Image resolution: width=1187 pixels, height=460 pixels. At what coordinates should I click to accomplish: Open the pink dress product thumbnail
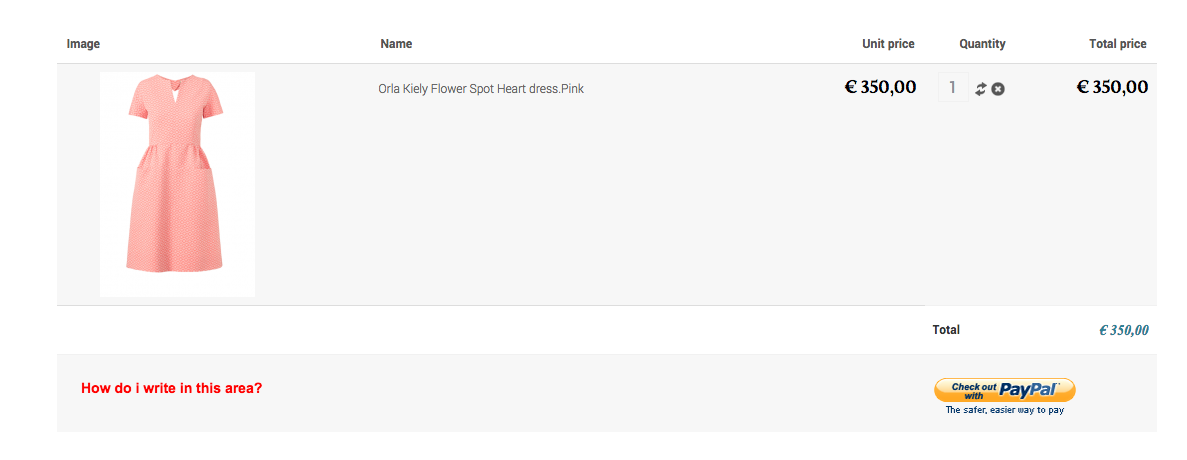coord(177,184)
